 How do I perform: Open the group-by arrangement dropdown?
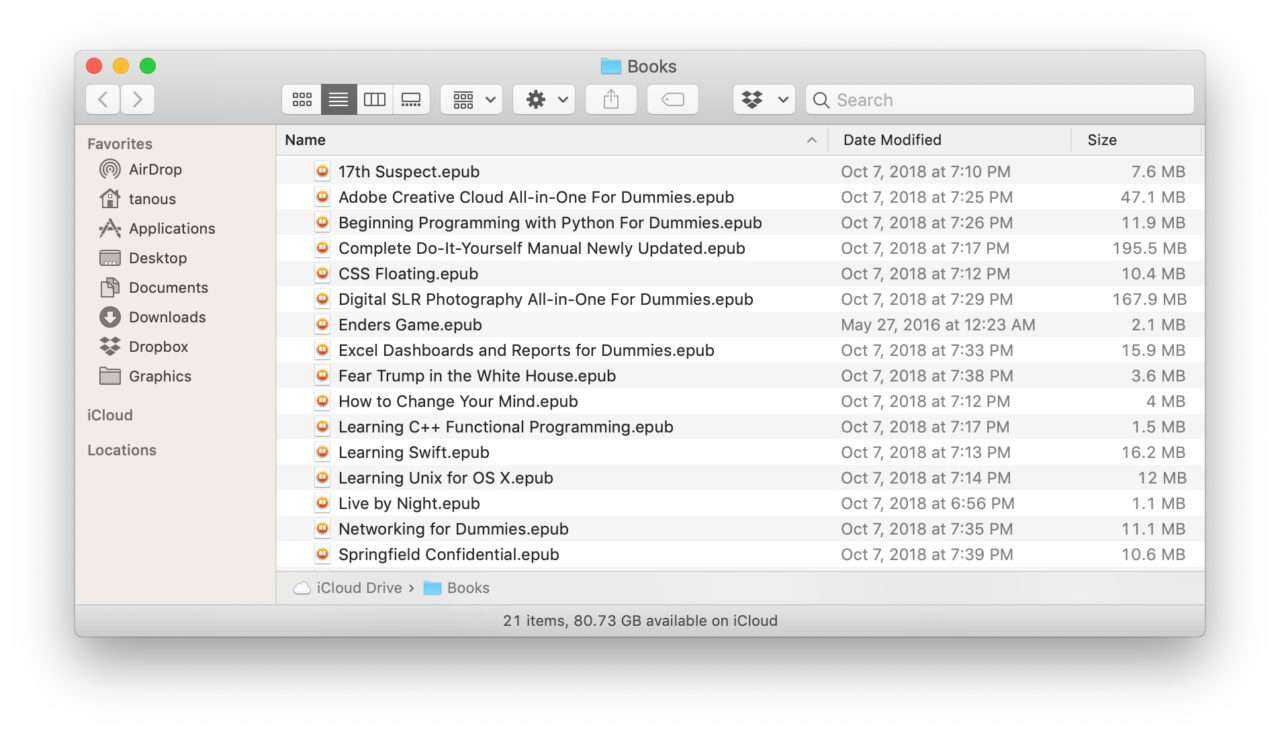pyautogui.click(x=471, y=100)
